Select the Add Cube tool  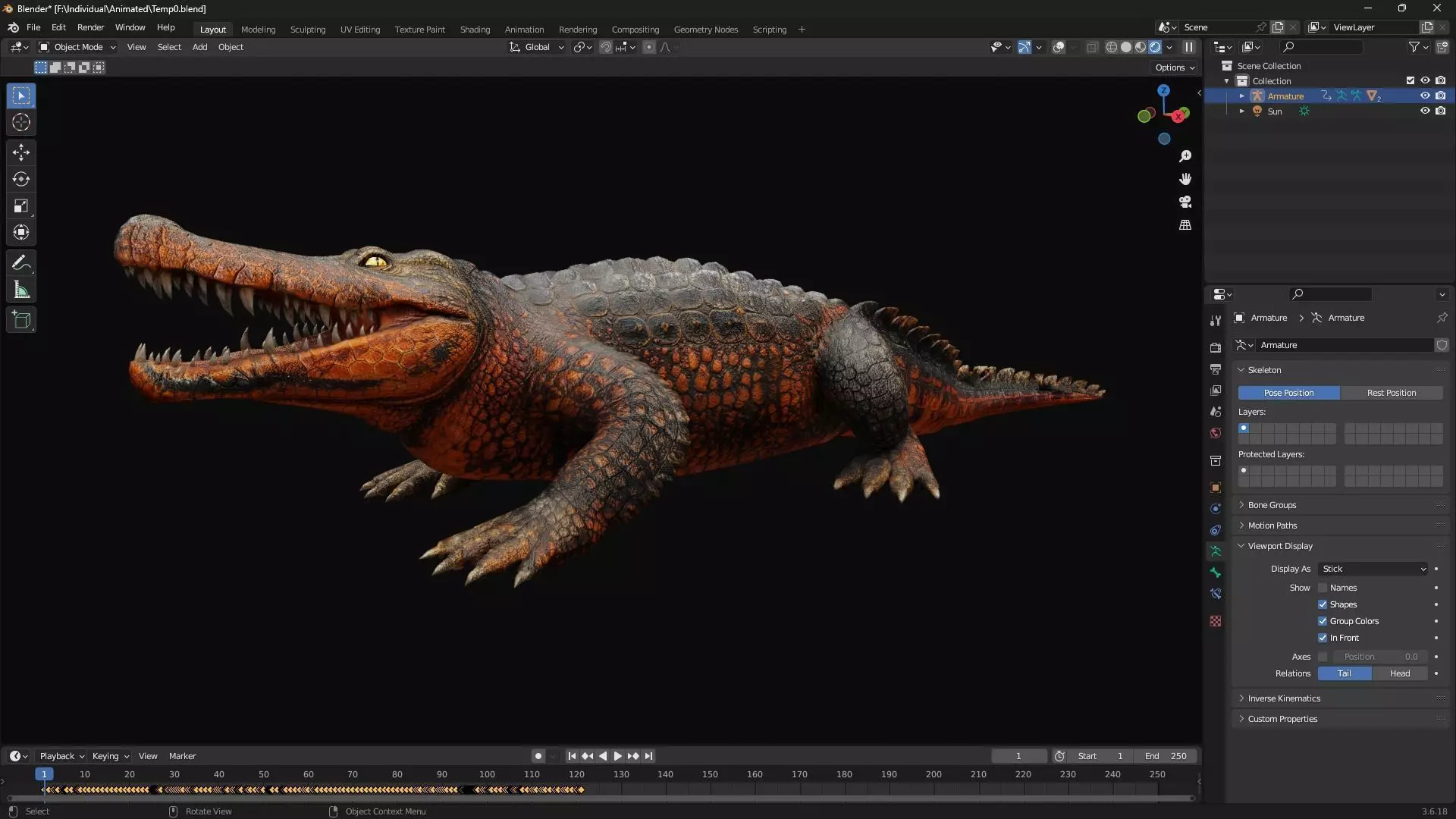tap(21, 320)
